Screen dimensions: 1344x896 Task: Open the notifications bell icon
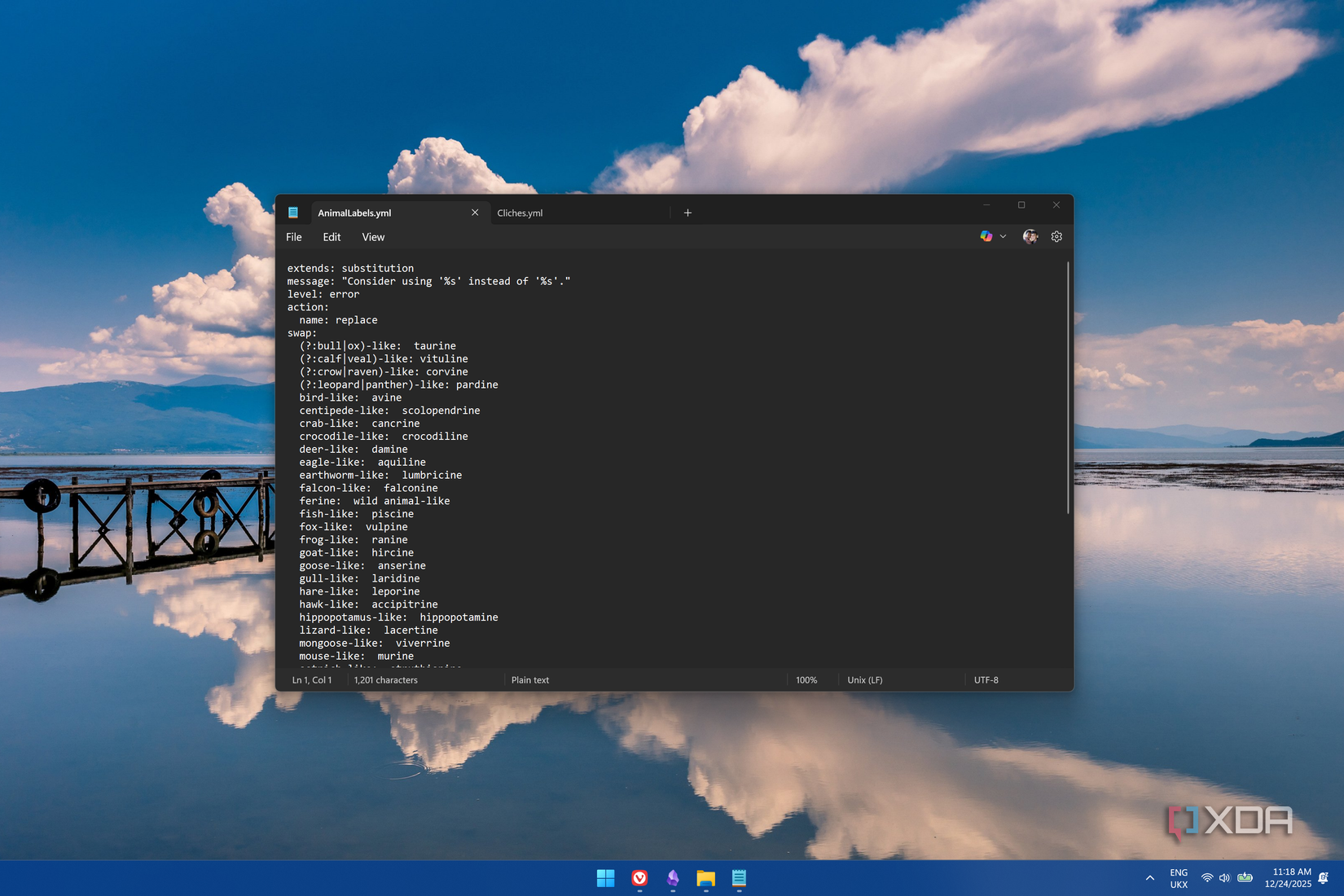tap(1324, 878)
